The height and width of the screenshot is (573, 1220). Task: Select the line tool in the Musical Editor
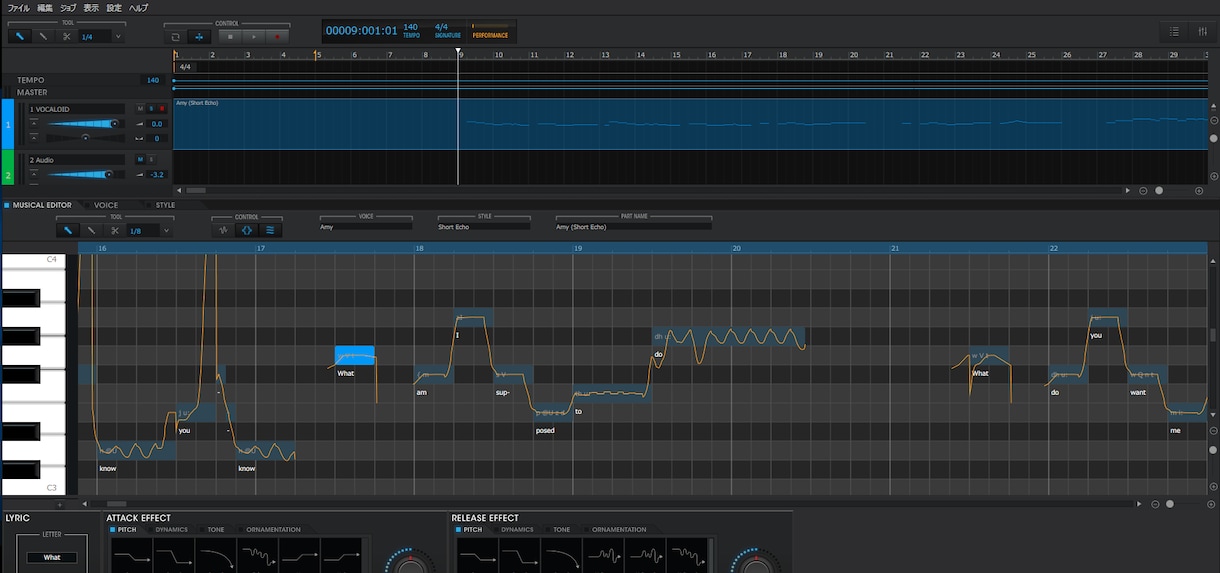[91, 230]
